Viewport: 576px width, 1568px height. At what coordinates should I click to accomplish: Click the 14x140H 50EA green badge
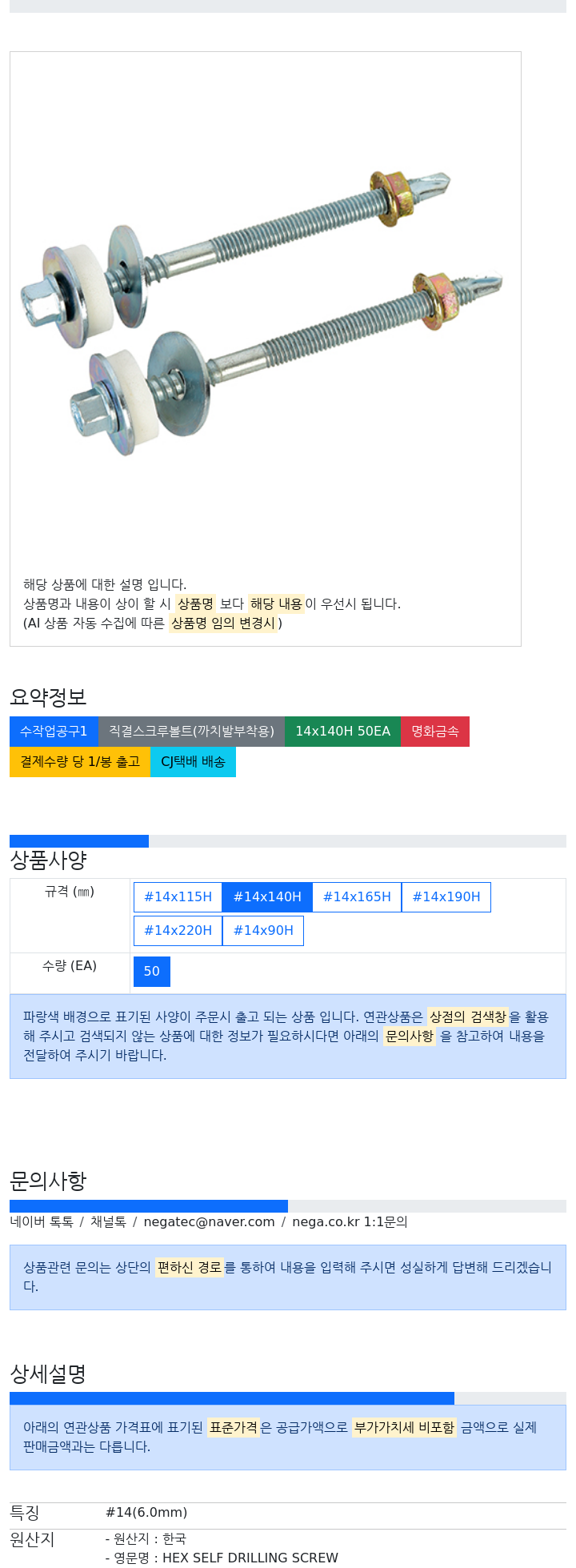click(x=342, y=732)
